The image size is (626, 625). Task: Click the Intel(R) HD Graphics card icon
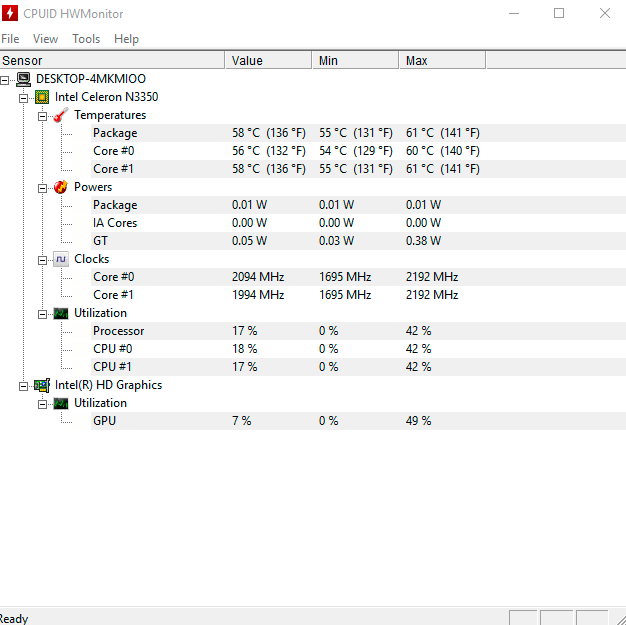(x=42, y=385)
